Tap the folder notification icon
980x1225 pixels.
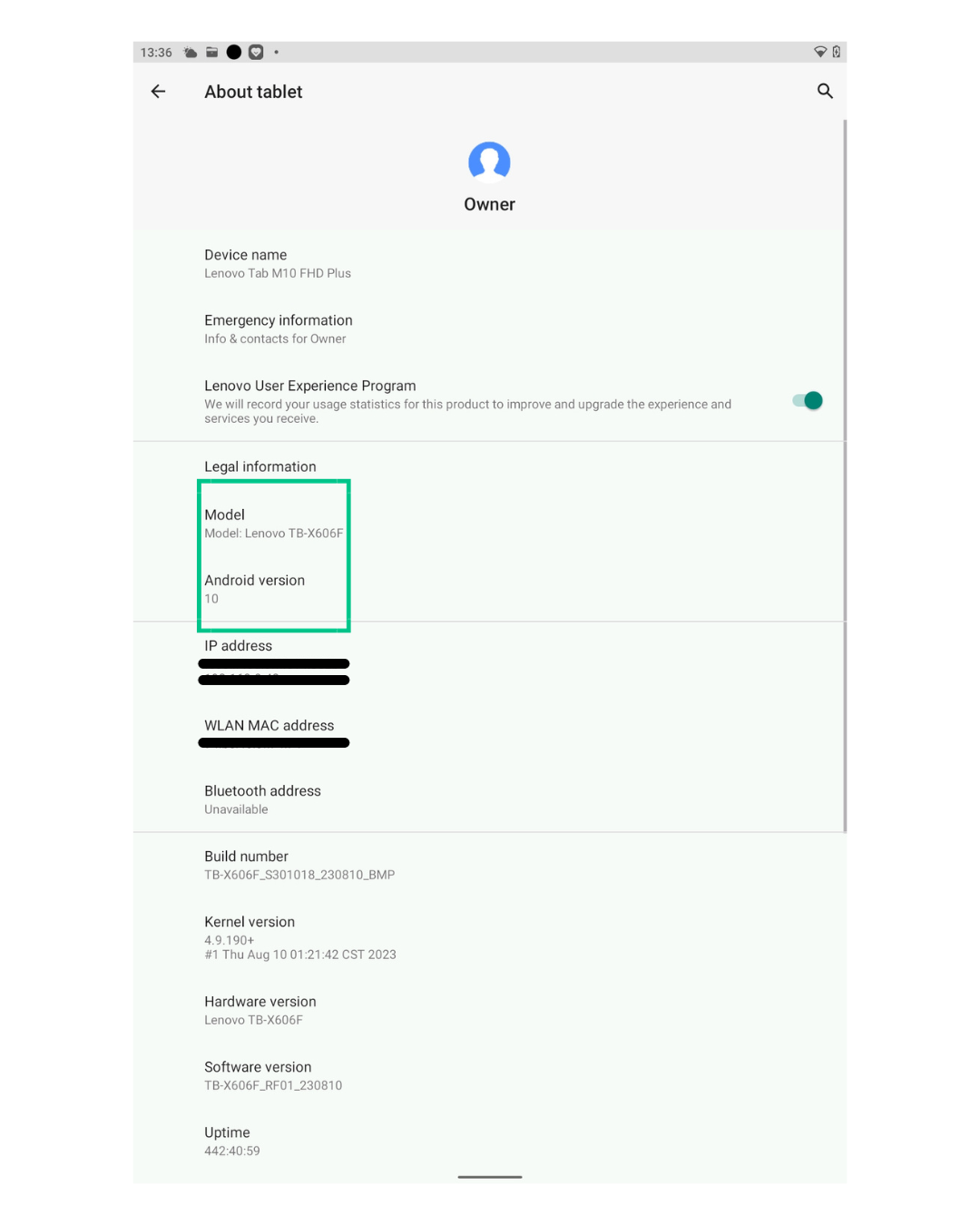[x=211, y=53]
